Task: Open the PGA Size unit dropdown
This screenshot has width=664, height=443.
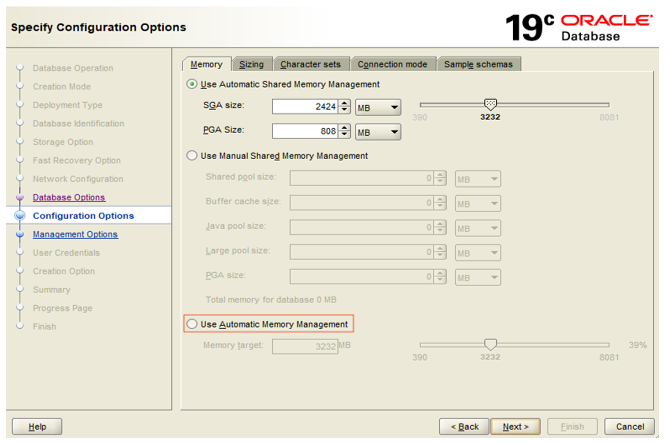Action: (378, 132)
